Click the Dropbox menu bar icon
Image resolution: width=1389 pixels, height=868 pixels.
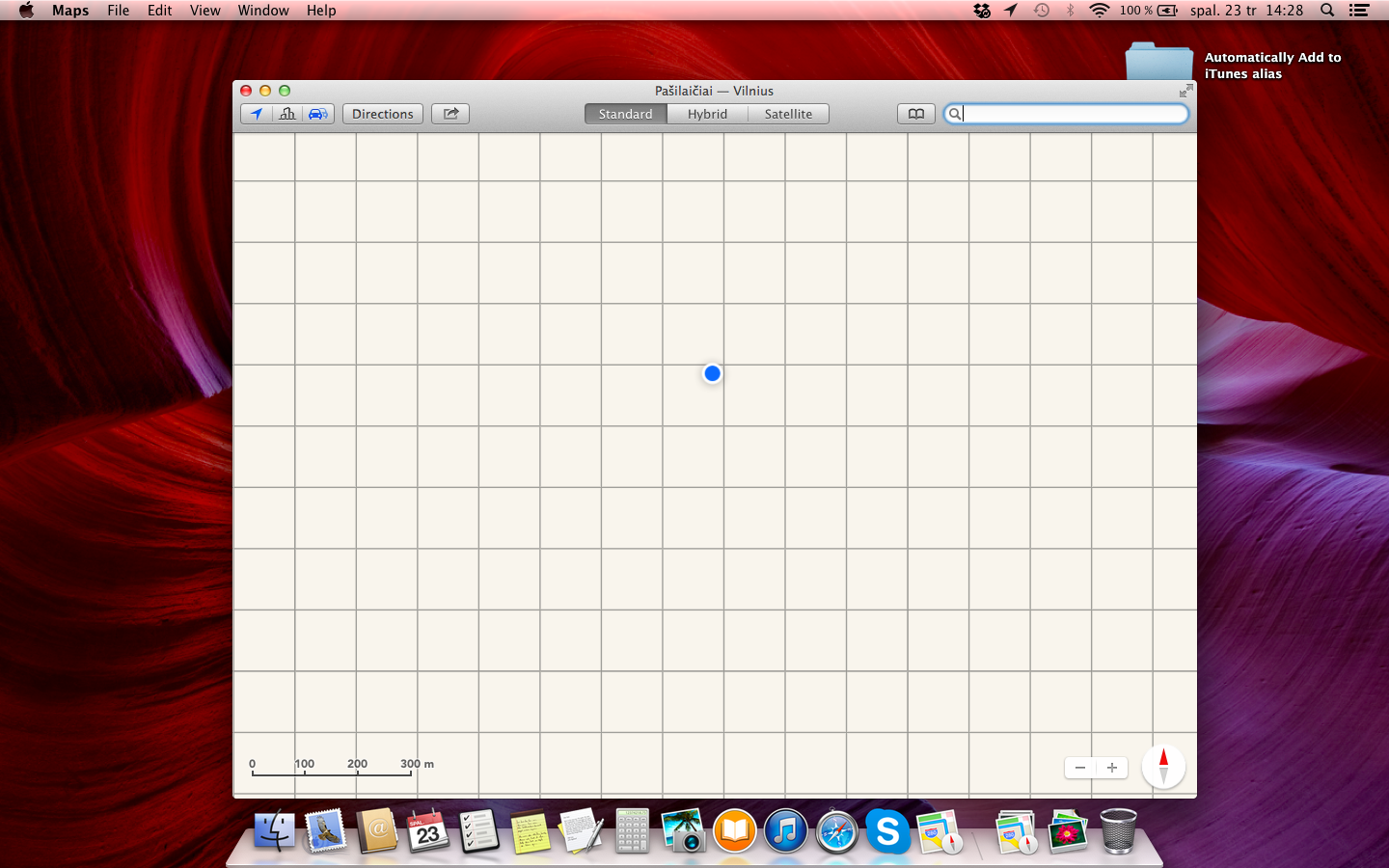pos(982,11)
